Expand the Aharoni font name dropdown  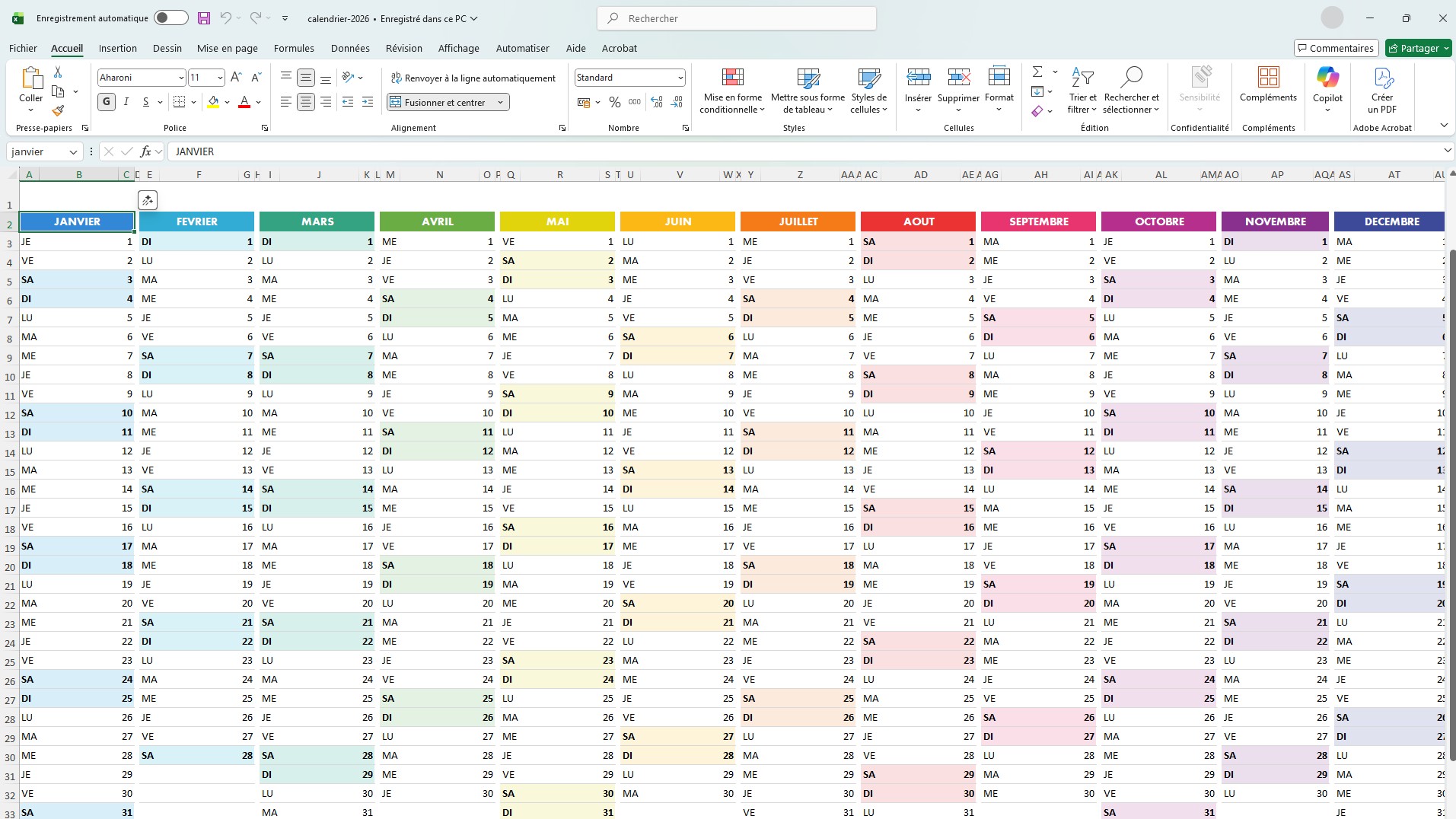(x=181, y=78)
